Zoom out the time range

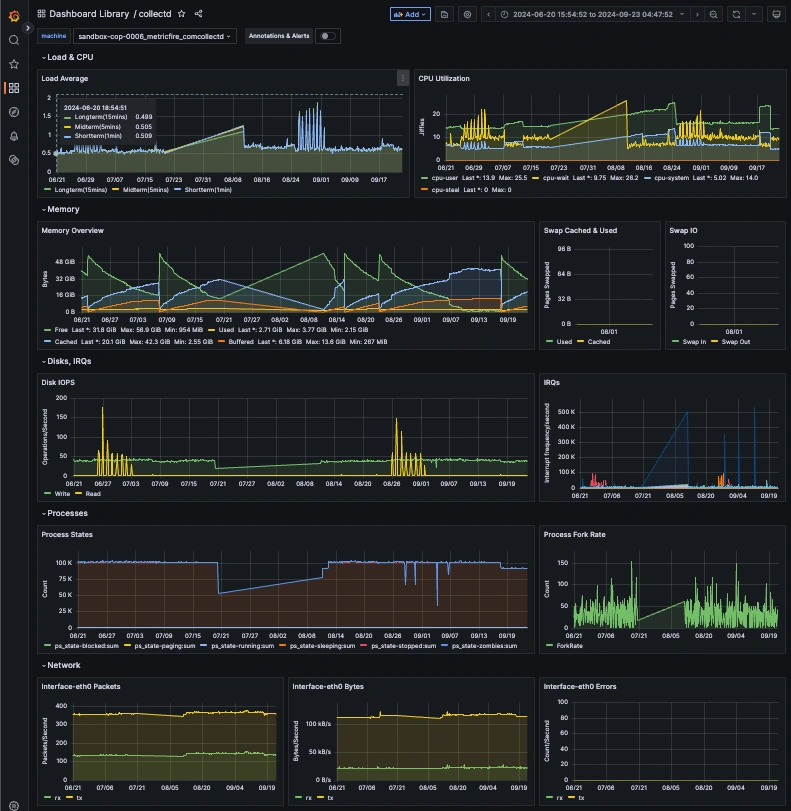[713, 14]
